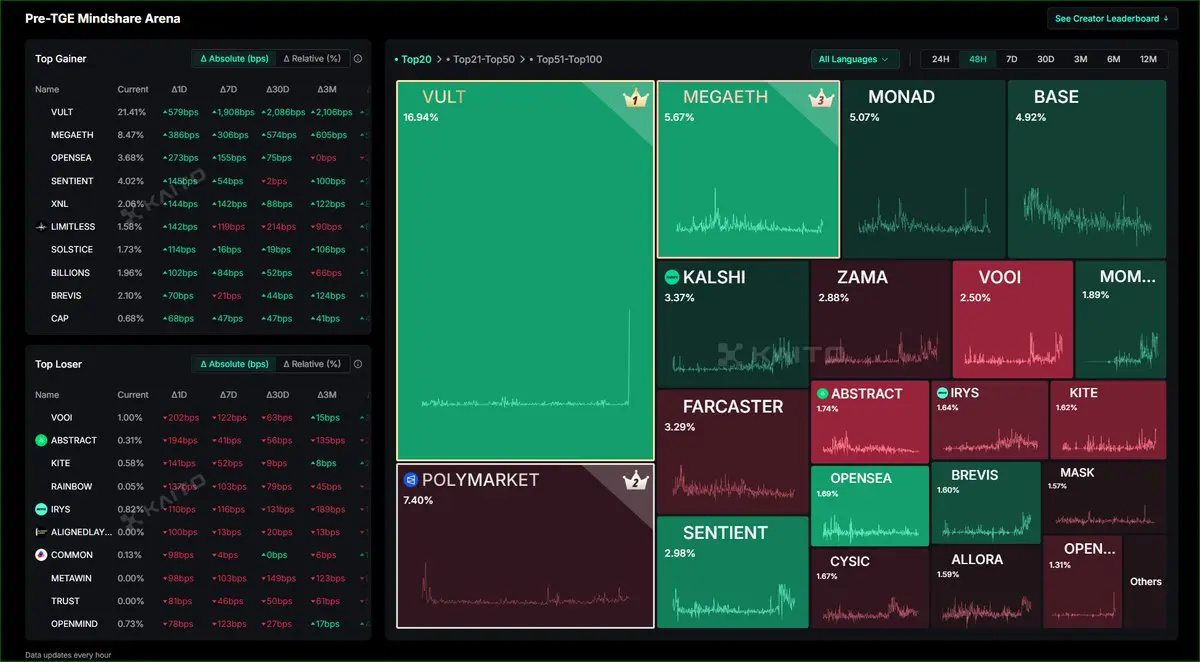Image resolution: width=1200 pixels, height=662 pixels.
Task: Click the Polymarket logo icon in treemap
Action: pyautogui.click(x=410, y=480)
